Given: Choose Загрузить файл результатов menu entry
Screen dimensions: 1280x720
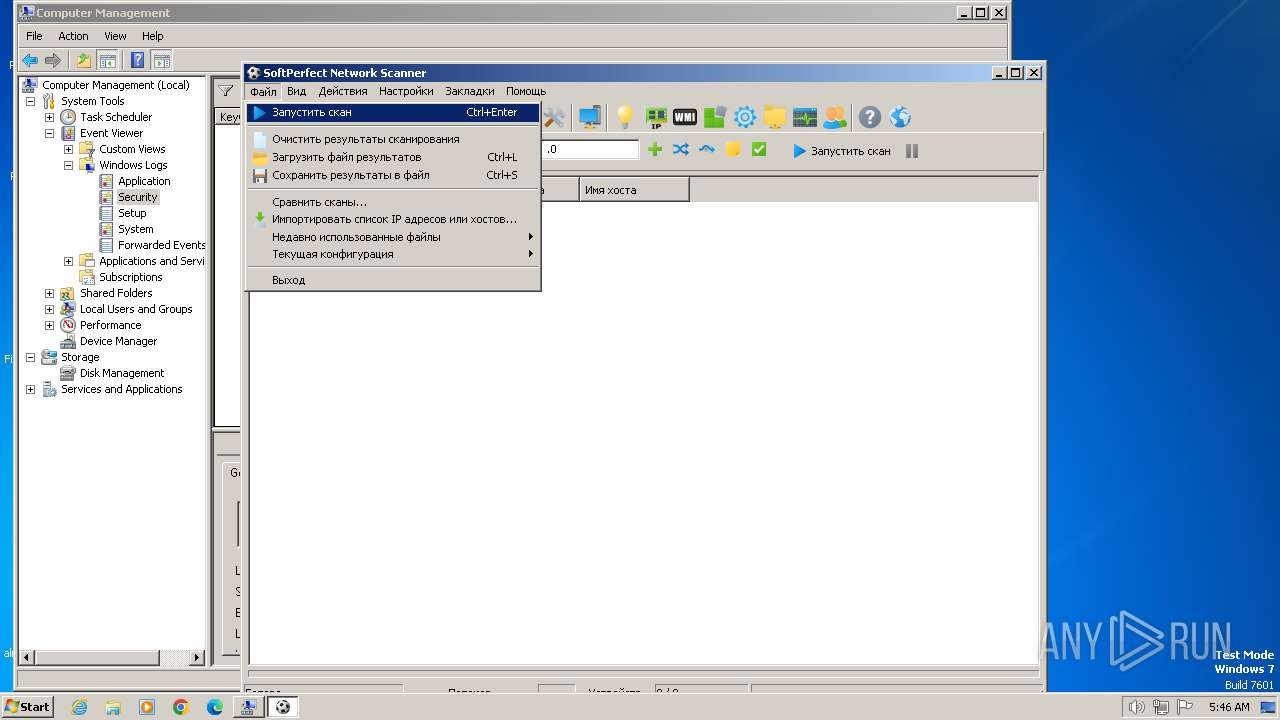Looking at the screenshot, I should point(393,157).
